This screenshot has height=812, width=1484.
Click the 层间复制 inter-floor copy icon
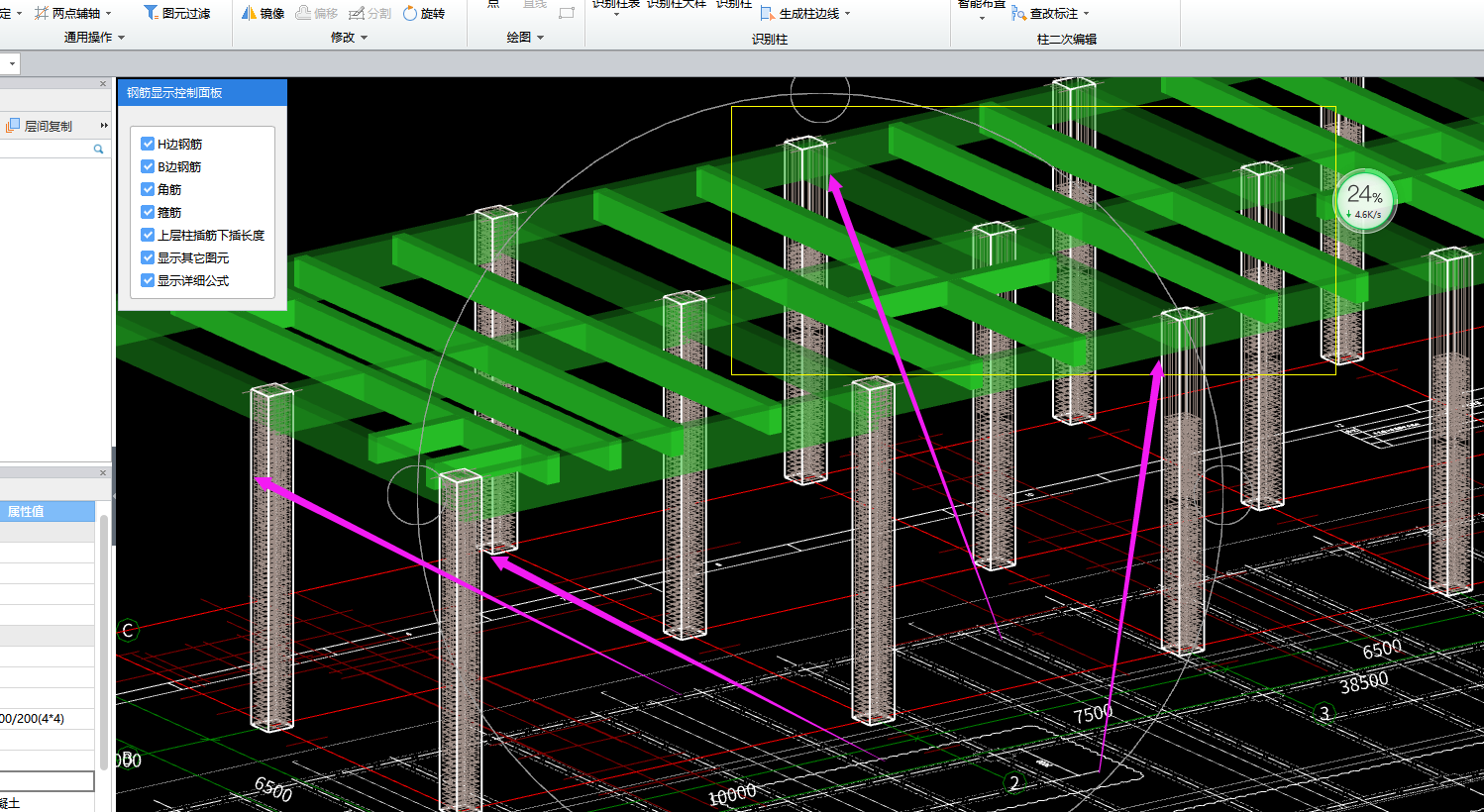click(13, 126)
